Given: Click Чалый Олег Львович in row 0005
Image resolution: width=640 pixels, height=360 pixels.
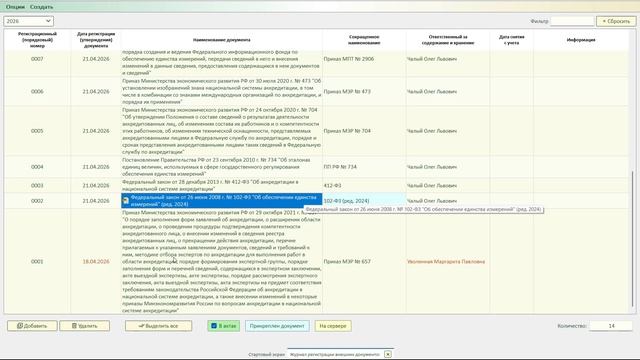Looking at the screenshot, I should (x=432, y=131).
